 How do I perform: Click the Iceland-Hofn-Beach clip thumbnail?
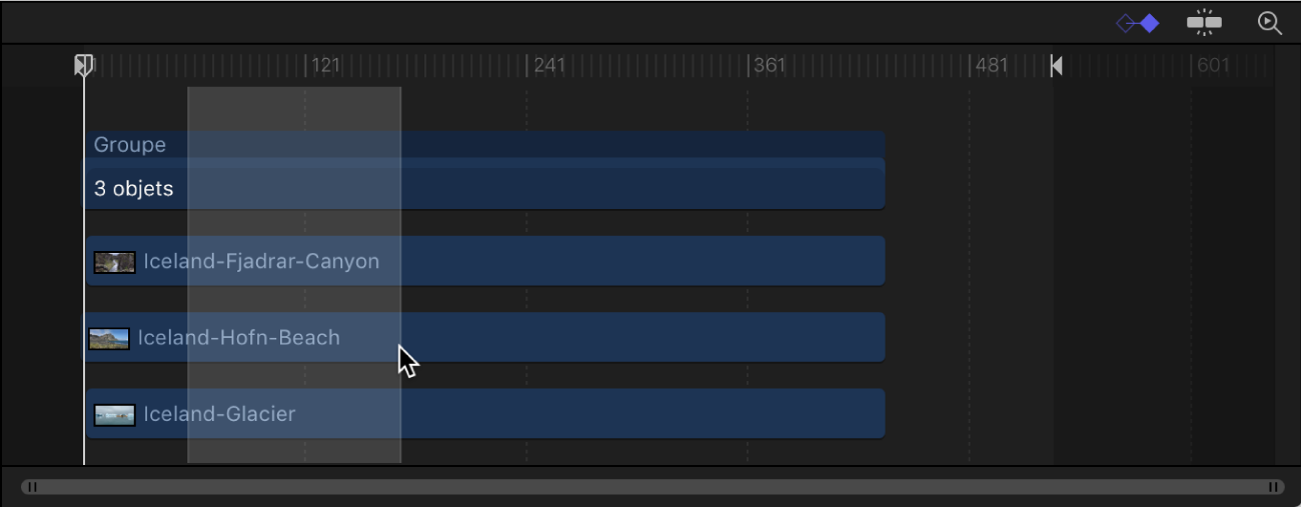(x=109, y=339)
